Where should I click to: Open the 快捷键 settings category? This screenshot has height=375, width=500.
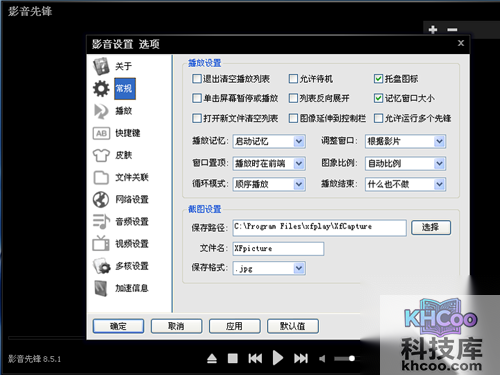(128, 133)
